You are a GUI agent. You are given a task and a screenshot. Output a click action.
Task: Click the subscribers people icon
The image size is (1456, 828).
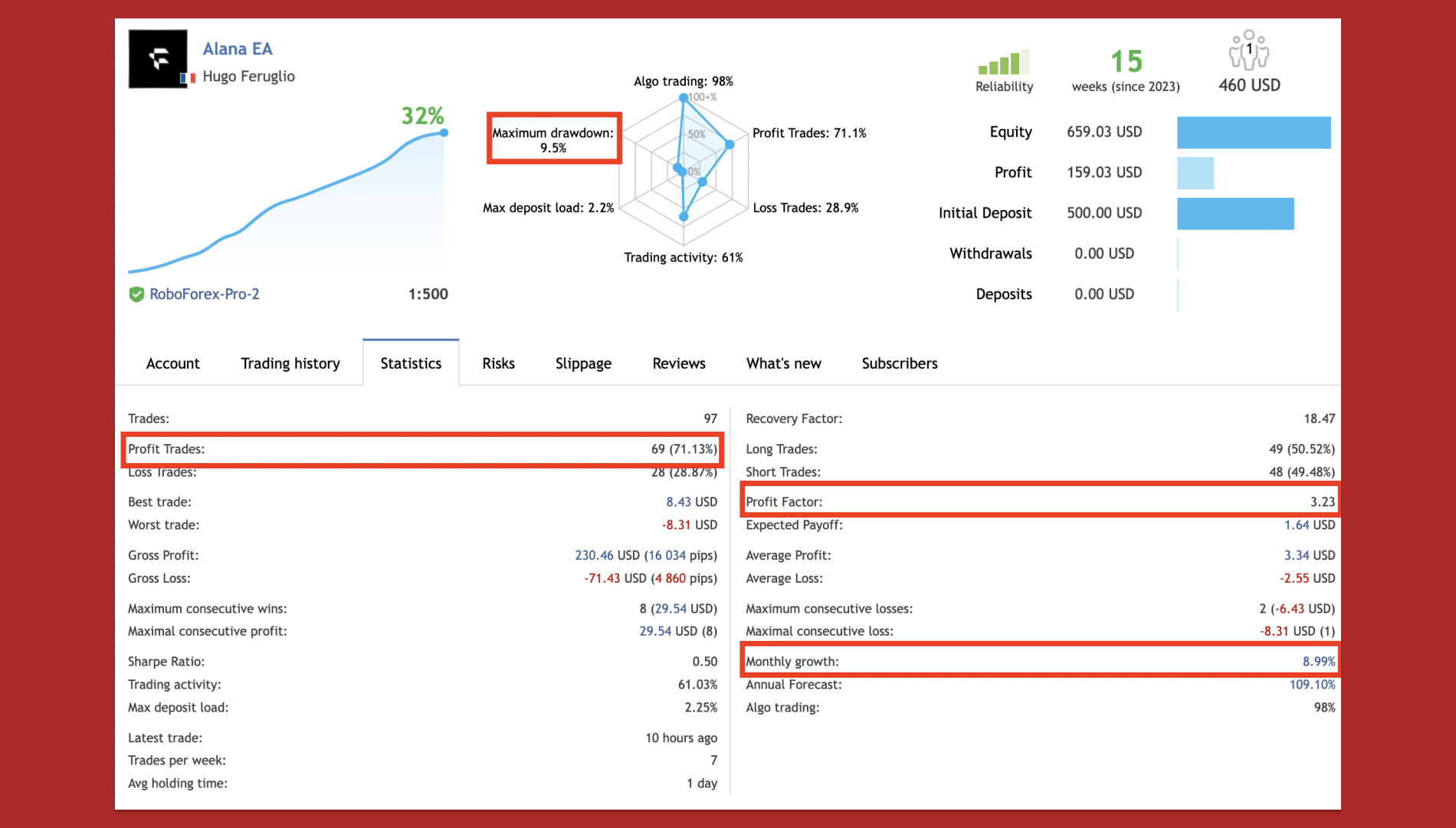click(1249, 50)
